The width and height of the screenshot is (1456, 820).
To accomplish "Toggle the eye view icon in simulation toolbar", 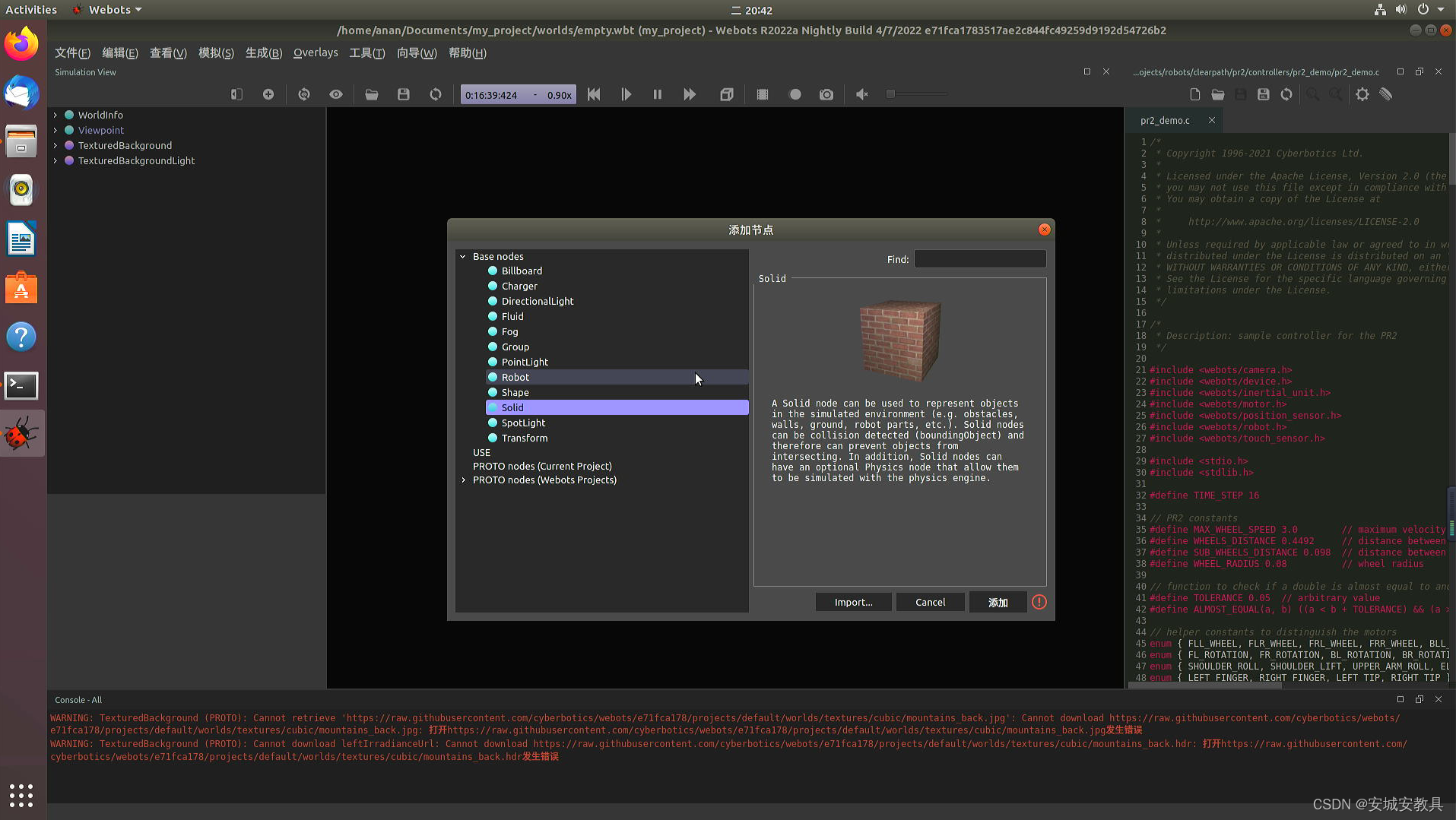I will pyautogui.click(x=336, y=94).
